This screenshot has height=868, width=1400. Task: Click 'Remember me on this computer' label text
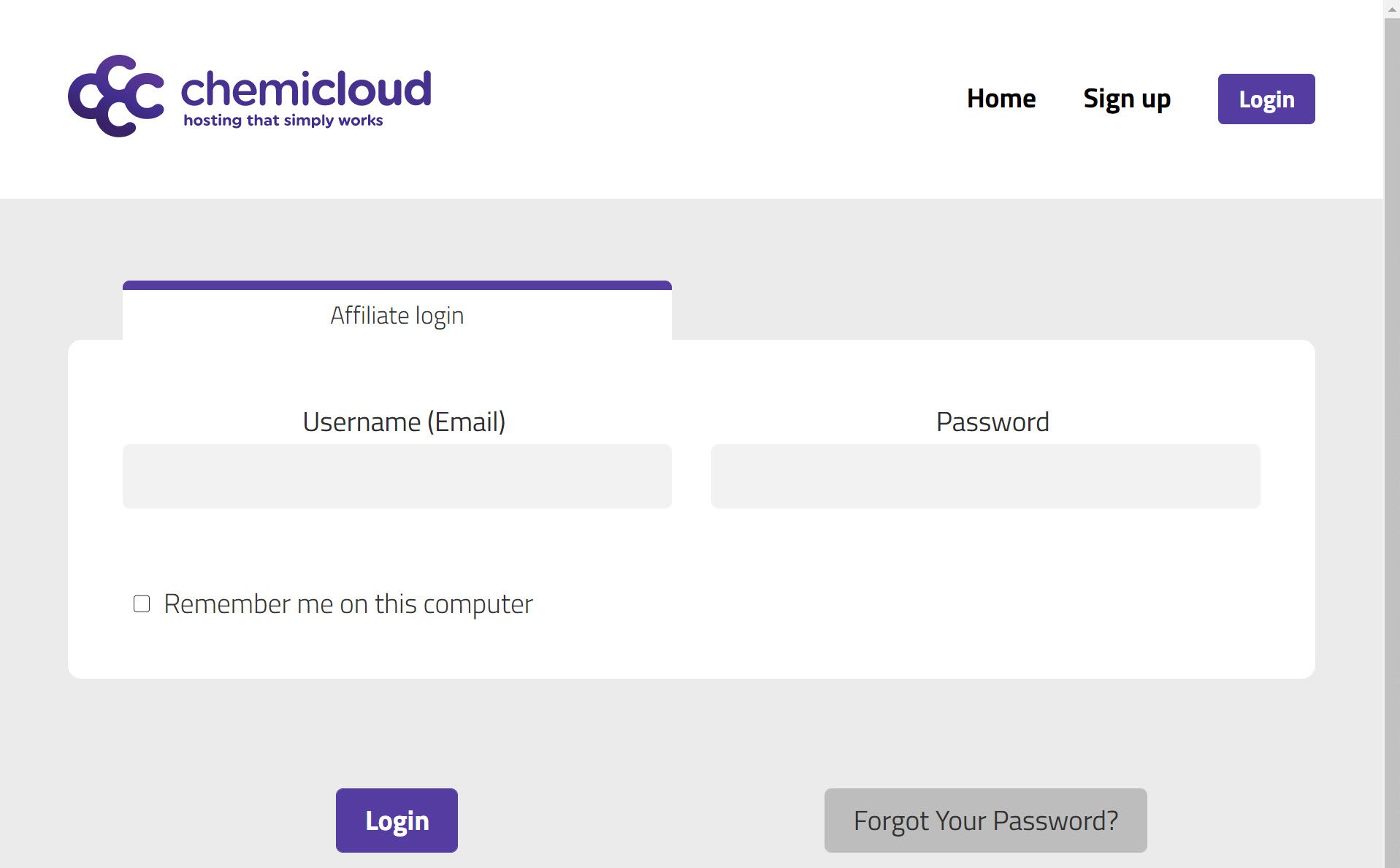click(x=348, y=604)
